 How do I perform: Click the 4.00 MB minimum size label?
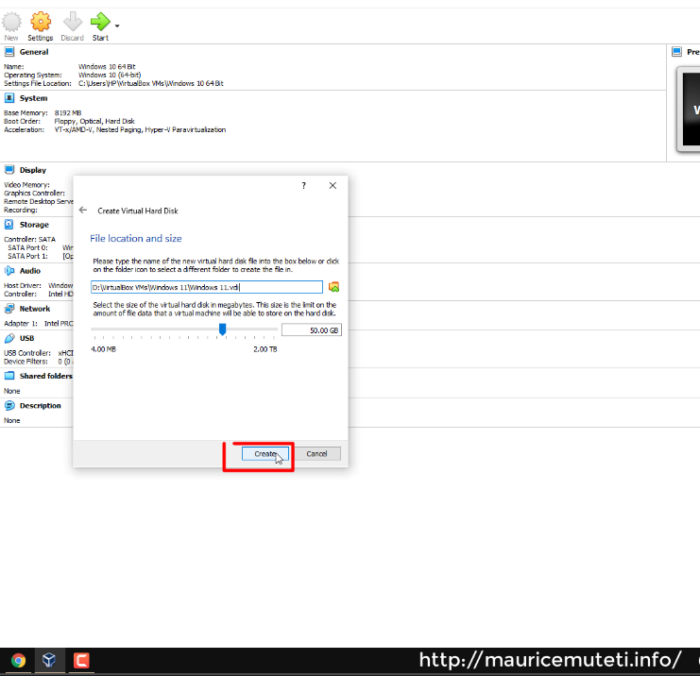point(104,349)
